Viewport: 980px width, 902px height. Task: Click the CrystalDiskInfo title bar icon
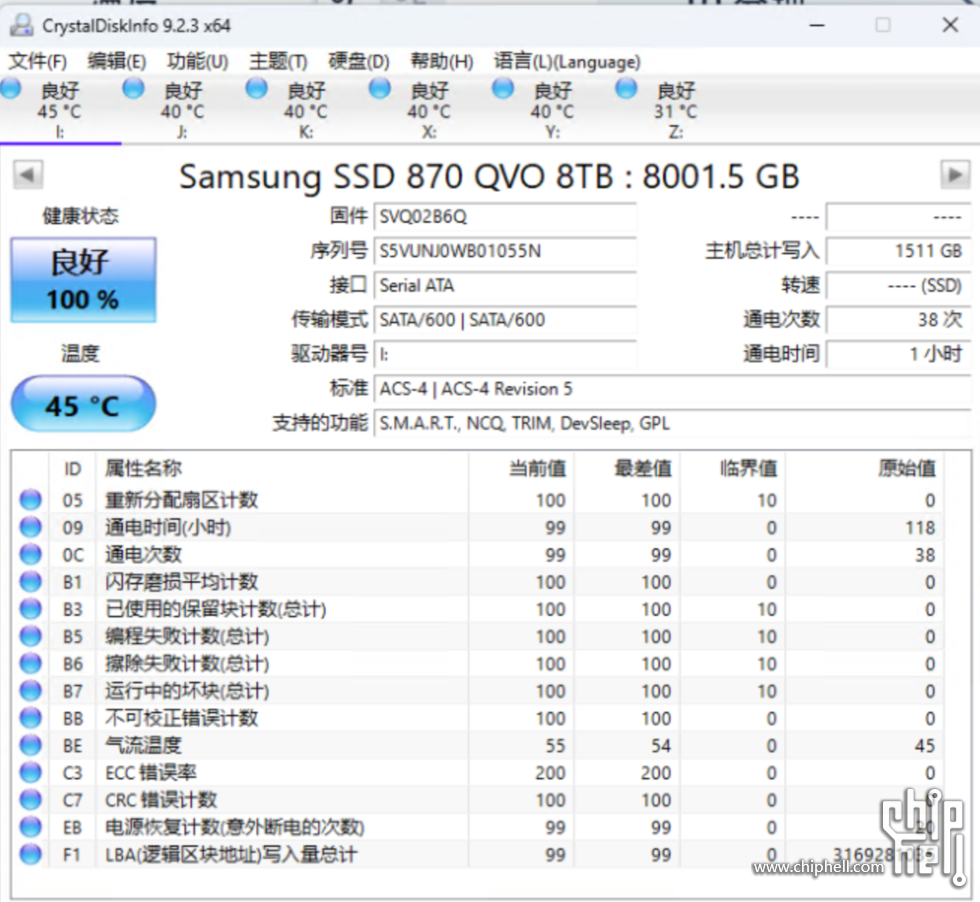(x=22, y=25)
